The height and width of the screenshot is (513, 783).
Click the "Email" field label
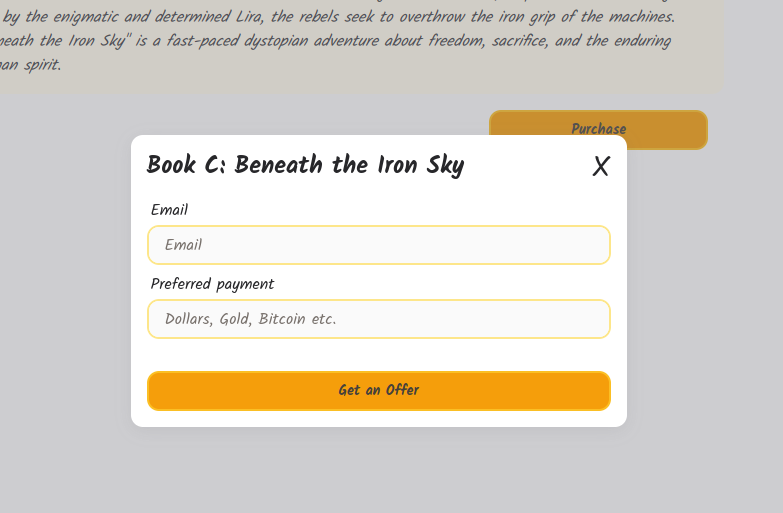[x=169, y=210]
